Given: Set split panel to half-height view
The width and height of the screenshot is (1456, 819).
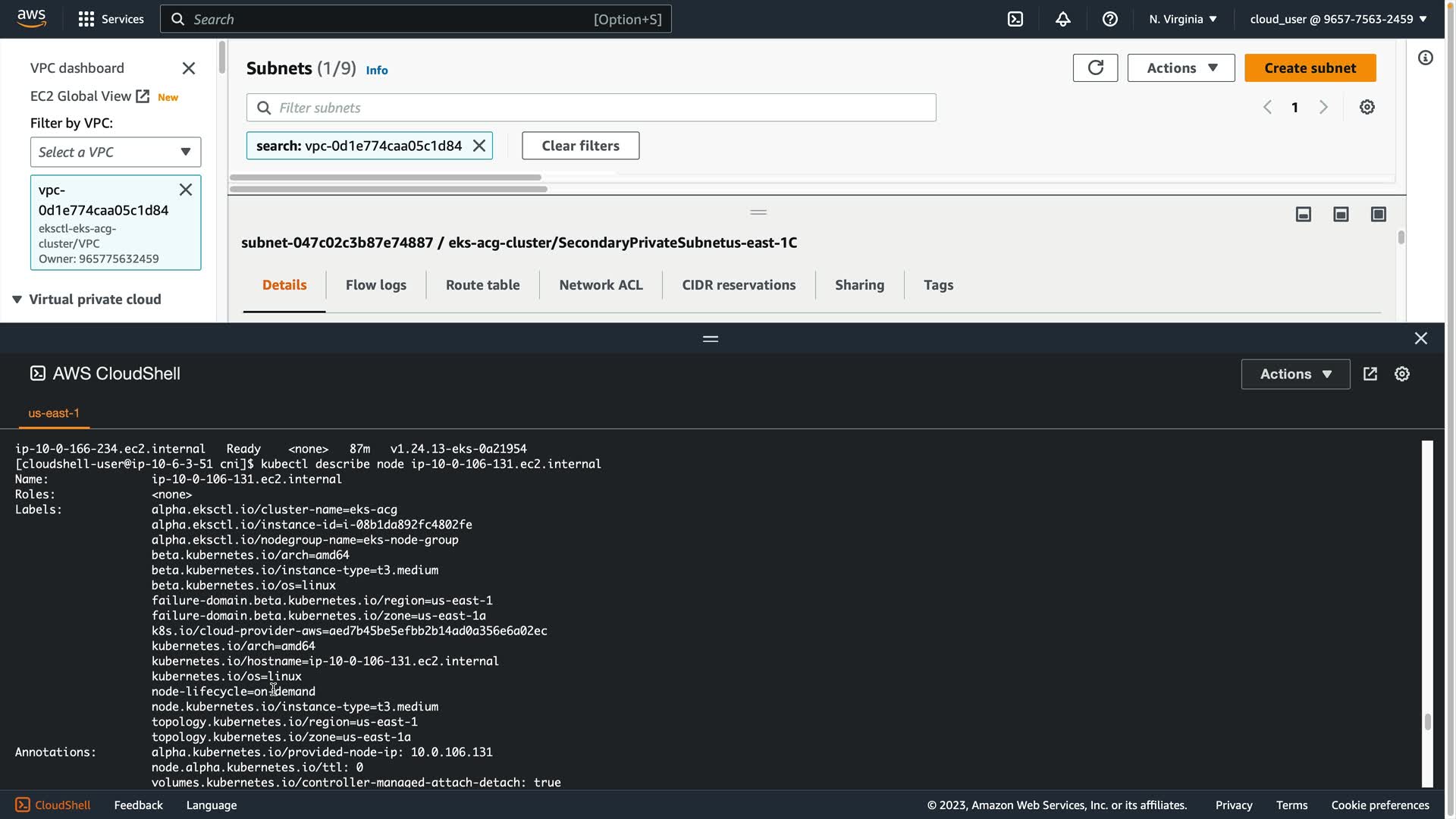Looking at the screenshot, I should click(x=1340, y=215).
